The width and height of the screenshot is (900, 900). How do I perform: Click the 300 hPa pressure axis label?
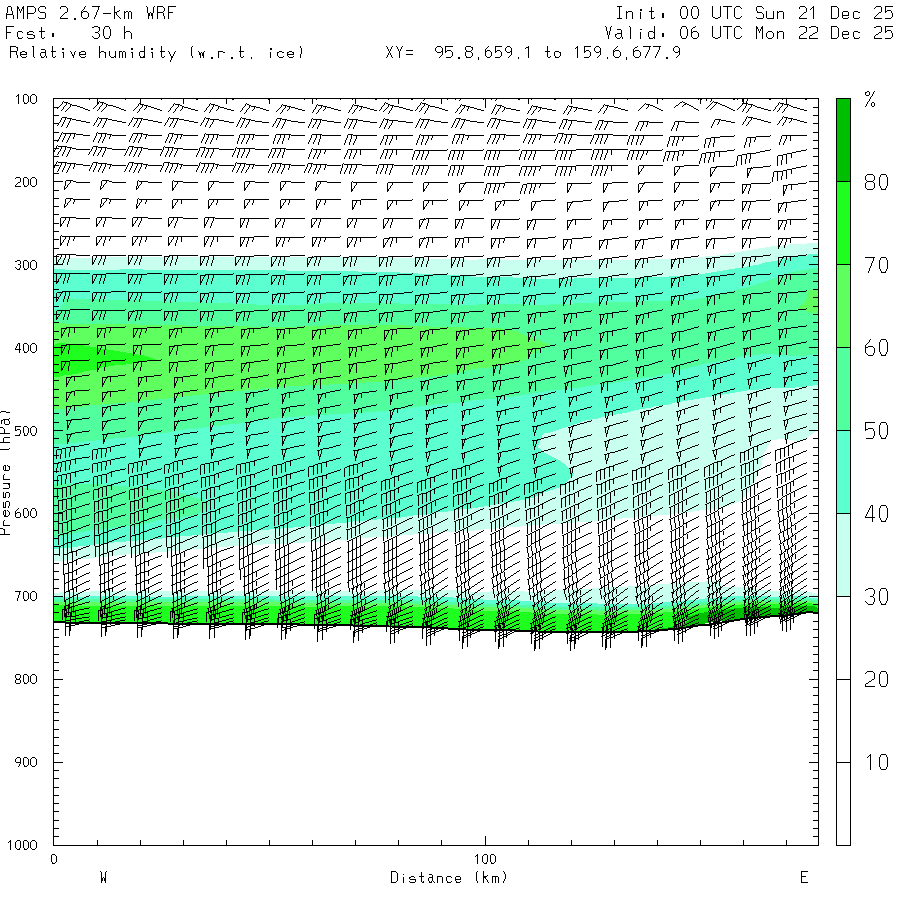(x=26, y=265)
